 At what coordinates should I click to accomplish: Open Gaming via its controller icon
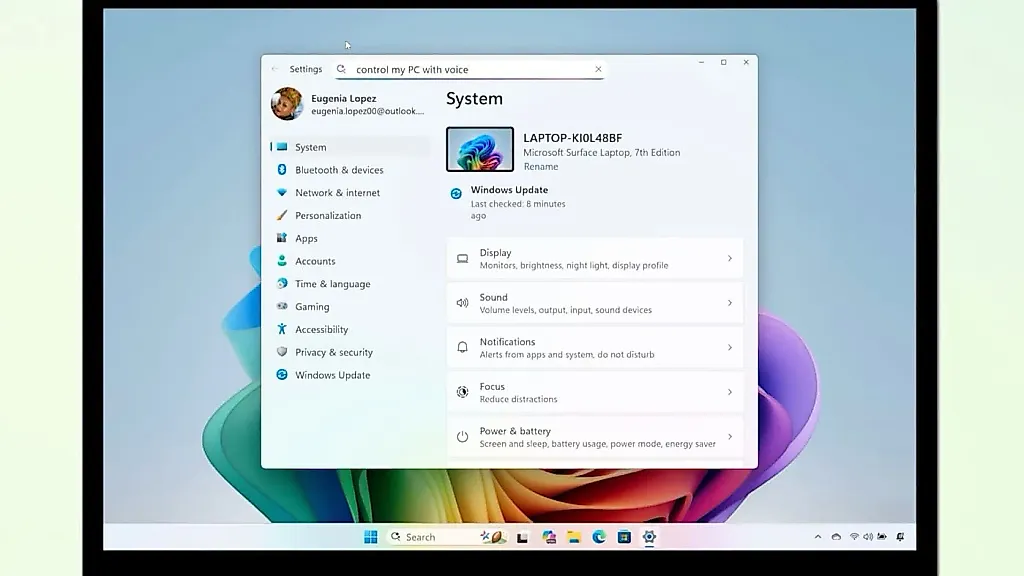[281, 306]
